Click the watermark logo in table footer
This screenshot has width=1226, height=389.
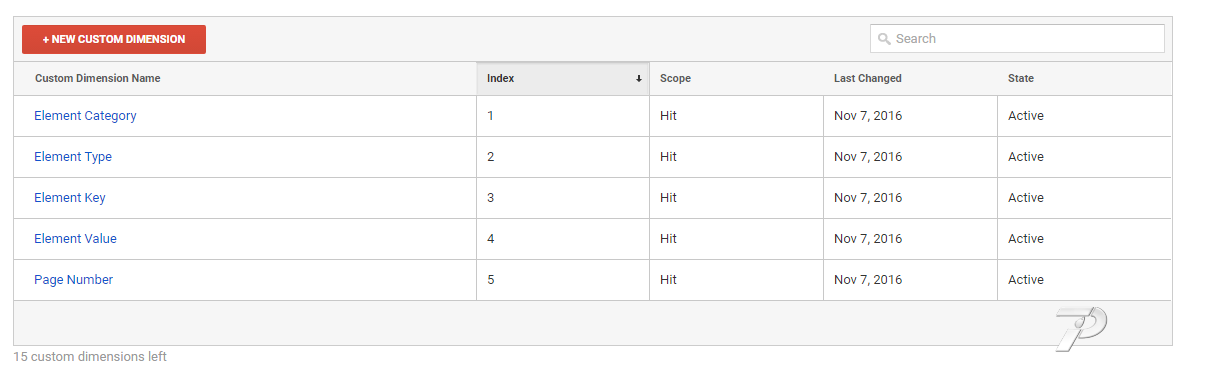[x=1081, y=329]
